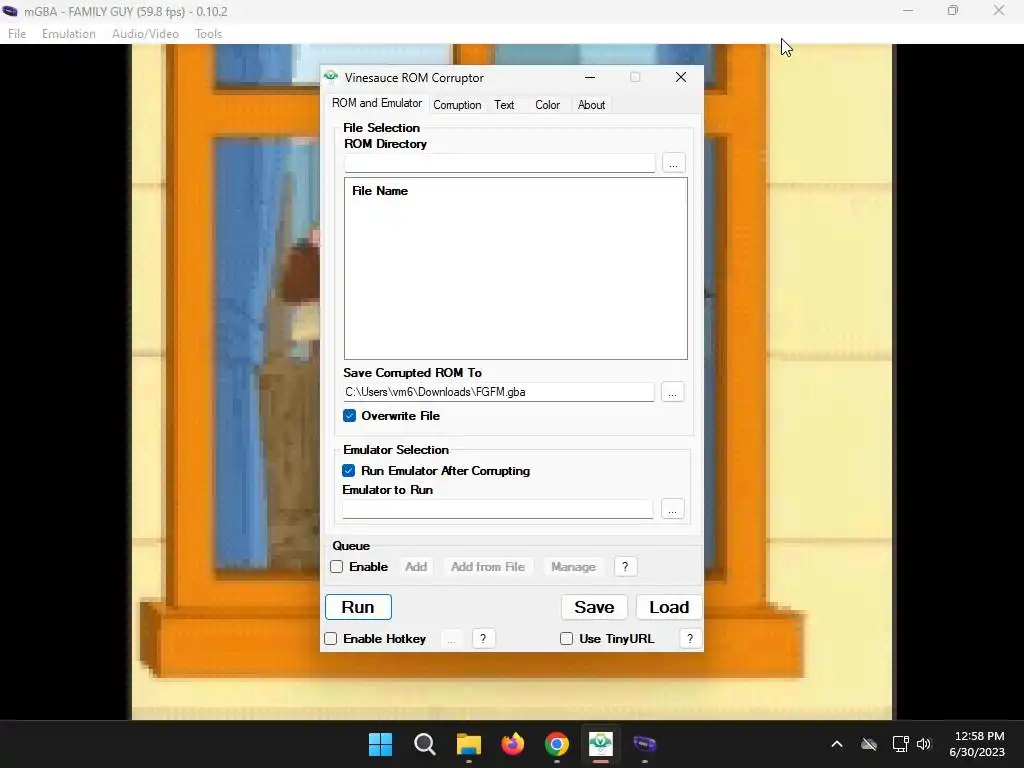Switch to mGBA taskbar icon
The height and width of the screenshot is (768, 1024).
(x=645, y=744)
